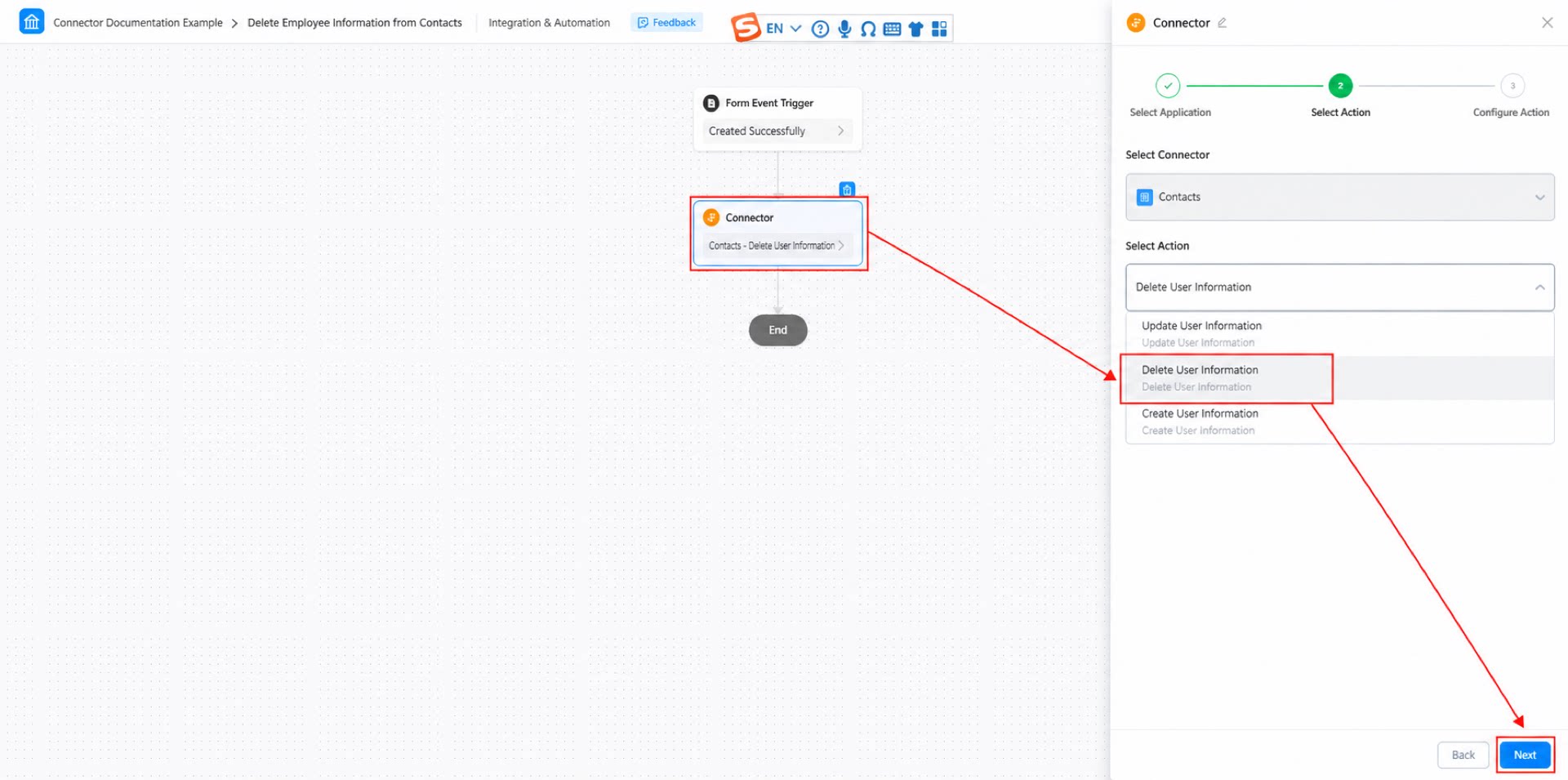Image resolution: width=1568 pixels, height=780 pixels.
Task: Click the headphones icon in IME toolbar
Action: (x=868, y=29)
